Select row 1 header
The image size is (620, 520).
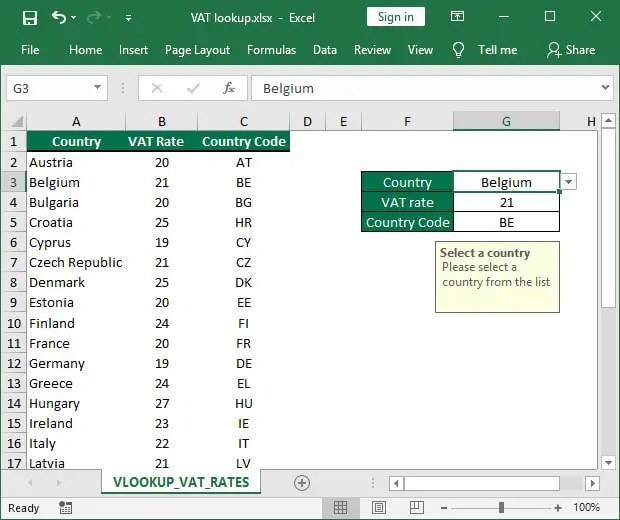[13, 141]
